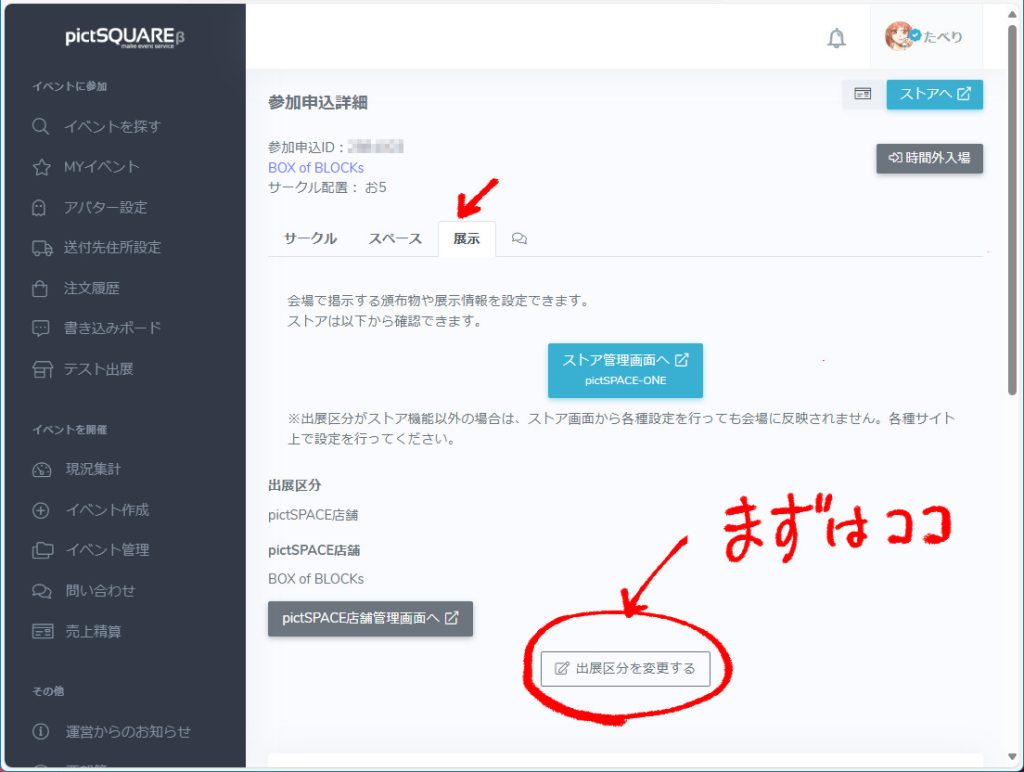The width and height of the screenshot is (1024, 772).
Task: Click ストア管理画面へ pictSPACE-ONE button
Action: [625, 369]
